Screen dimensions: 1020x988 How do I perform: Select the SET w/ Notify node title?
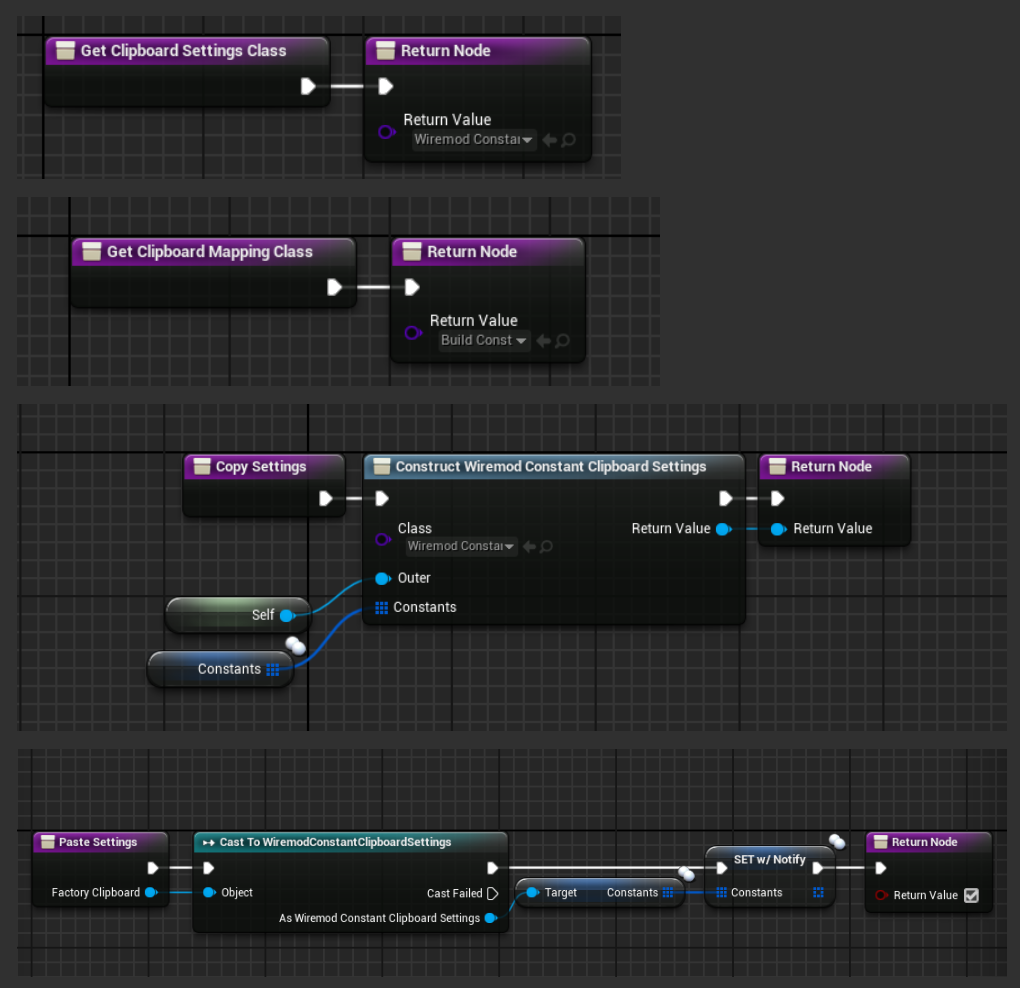point(770,859)
